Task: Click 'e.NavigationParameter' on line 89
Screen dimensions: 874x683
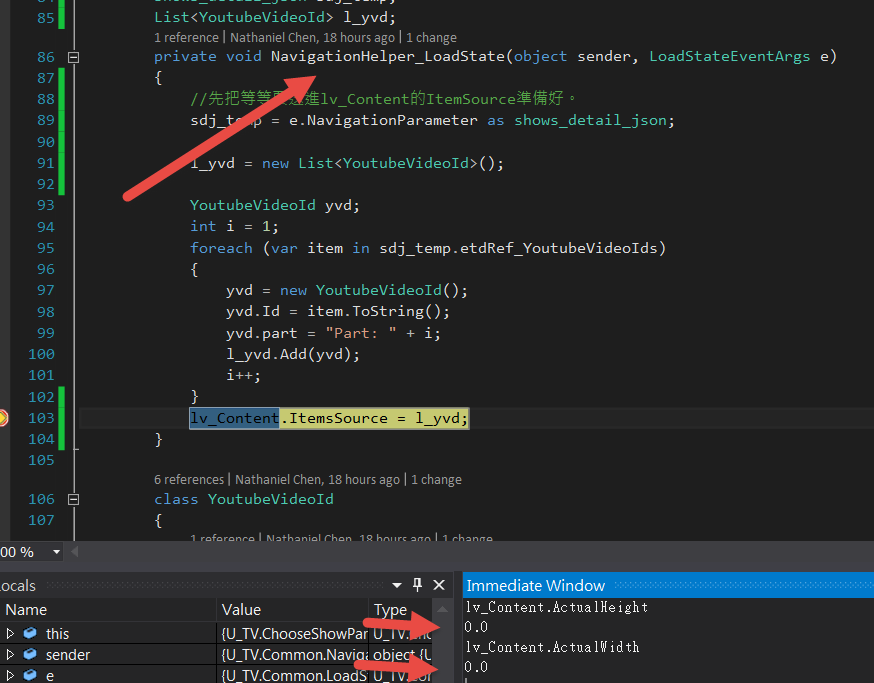Action: pos(383,120)
